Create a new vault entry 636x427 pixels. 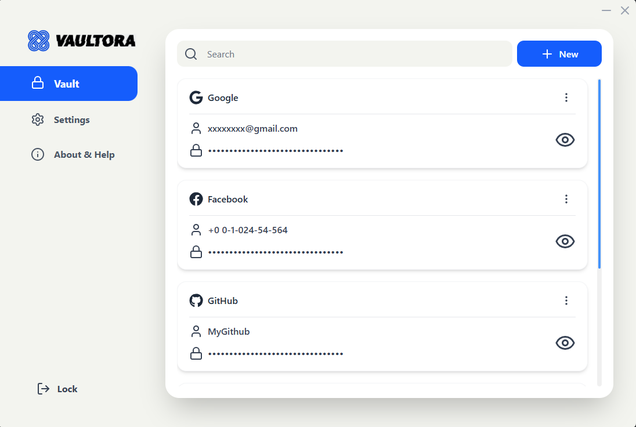(559, 54)
